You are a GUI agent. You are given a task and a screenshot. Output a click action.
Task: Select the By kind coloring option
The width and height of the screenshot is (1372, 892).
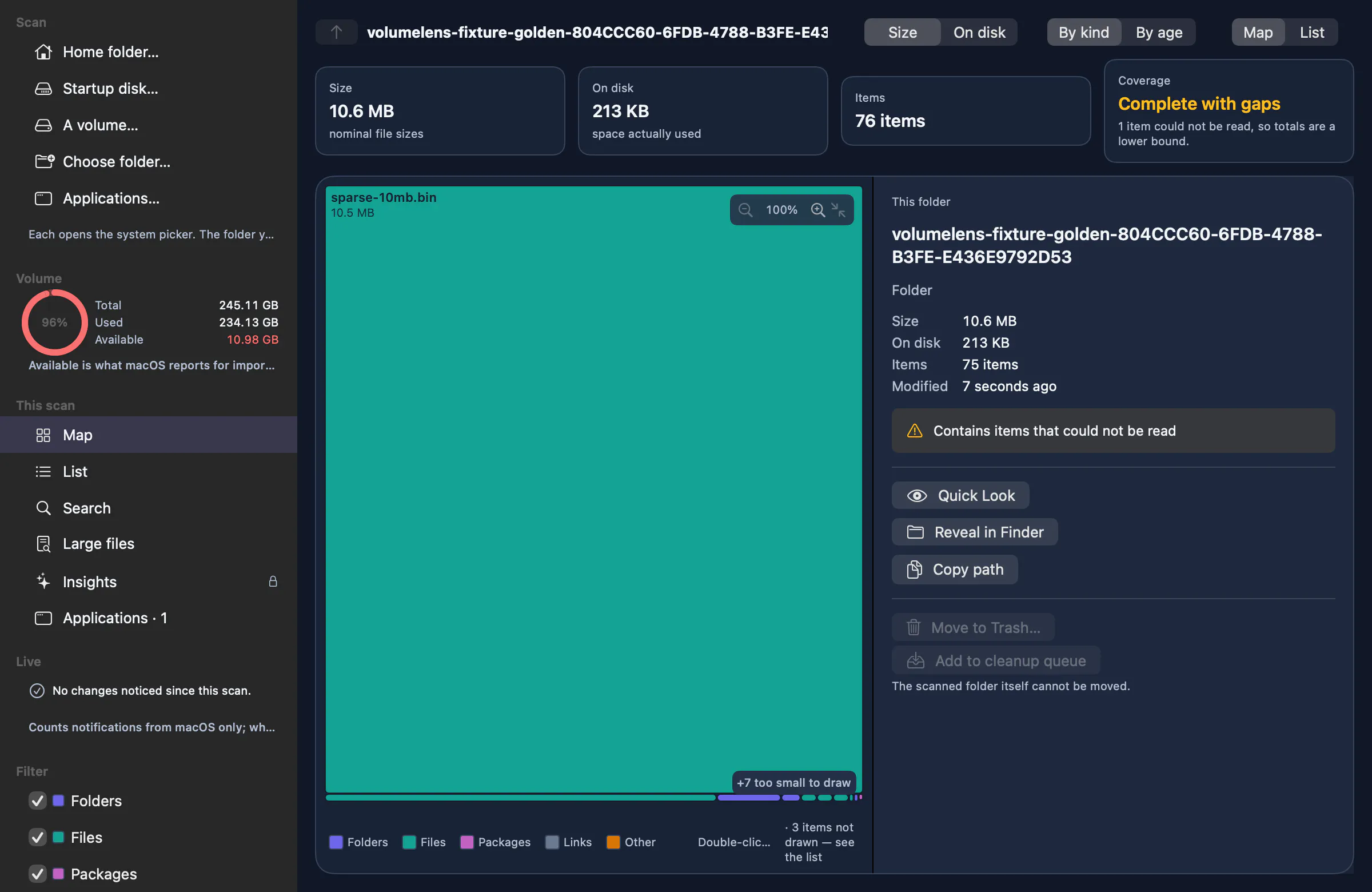click(x=1084, y=32)
